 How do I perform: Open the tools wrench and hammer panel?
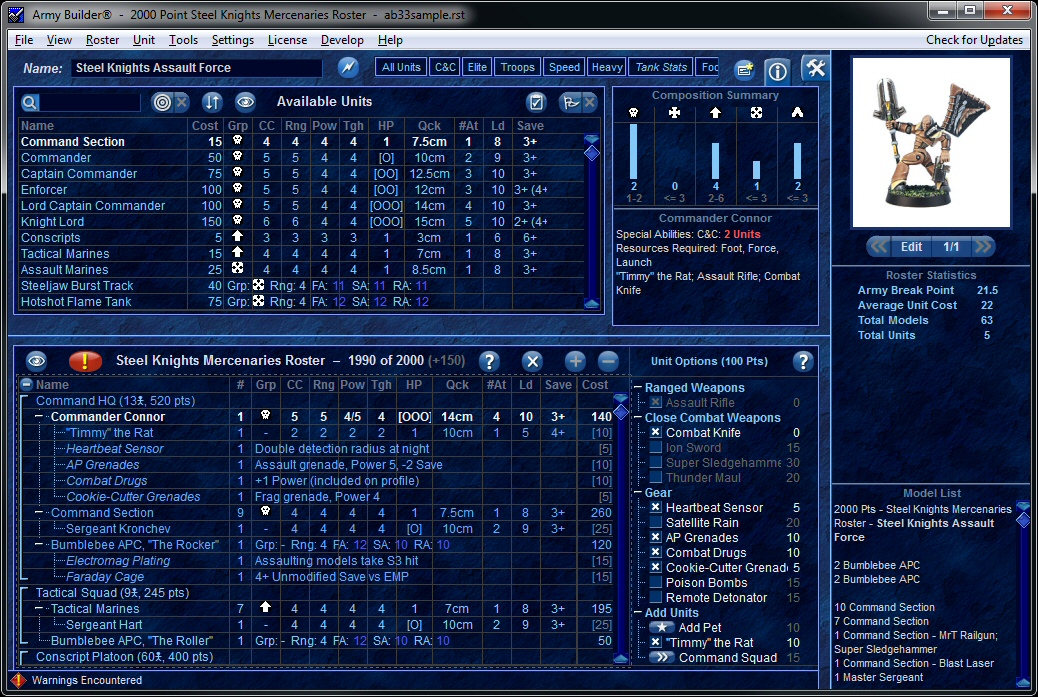click(816, 68)
